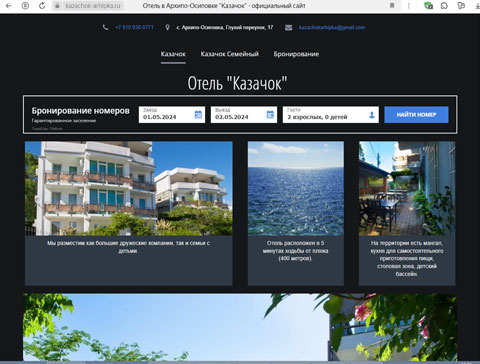Click caption about 5 минутах ходьбы от пляжа
This screenshot has width=480, height=364.
click(295, 251)
